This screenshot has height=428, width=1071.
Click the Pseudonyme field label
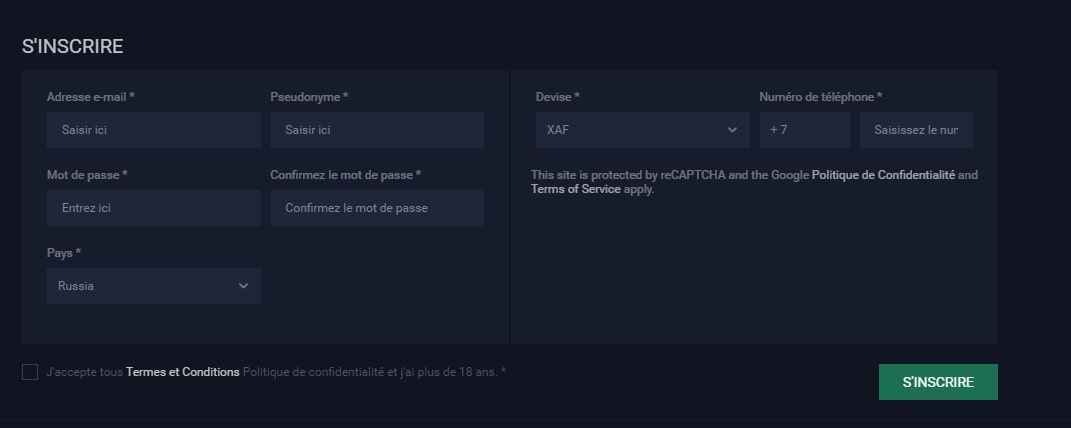coord(309,97)
